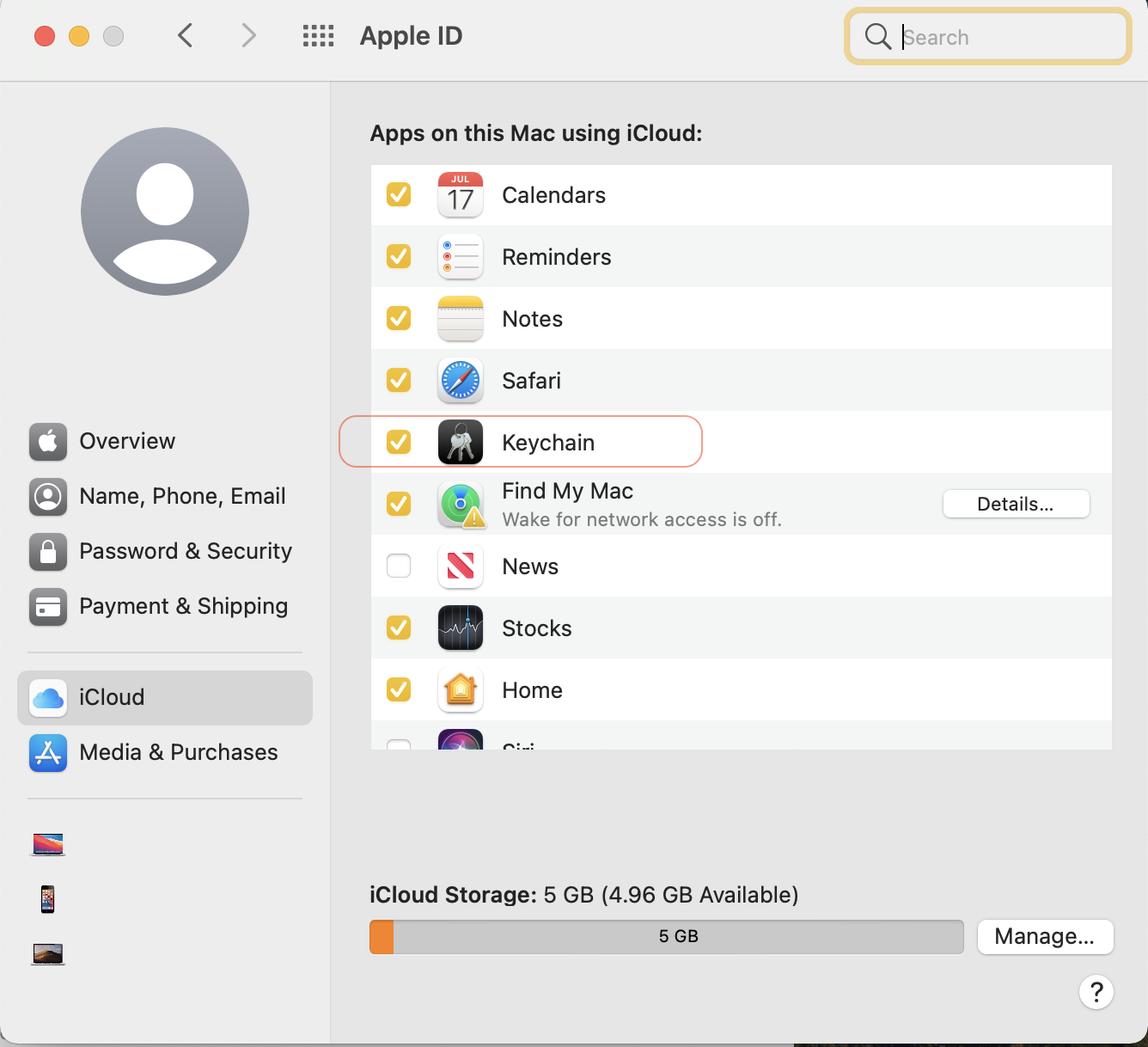Image resolution: width=1148 pixels, height=1047 pixels.
Task: Select the last MacBook device in sidebar
Action: click(48, 954)
